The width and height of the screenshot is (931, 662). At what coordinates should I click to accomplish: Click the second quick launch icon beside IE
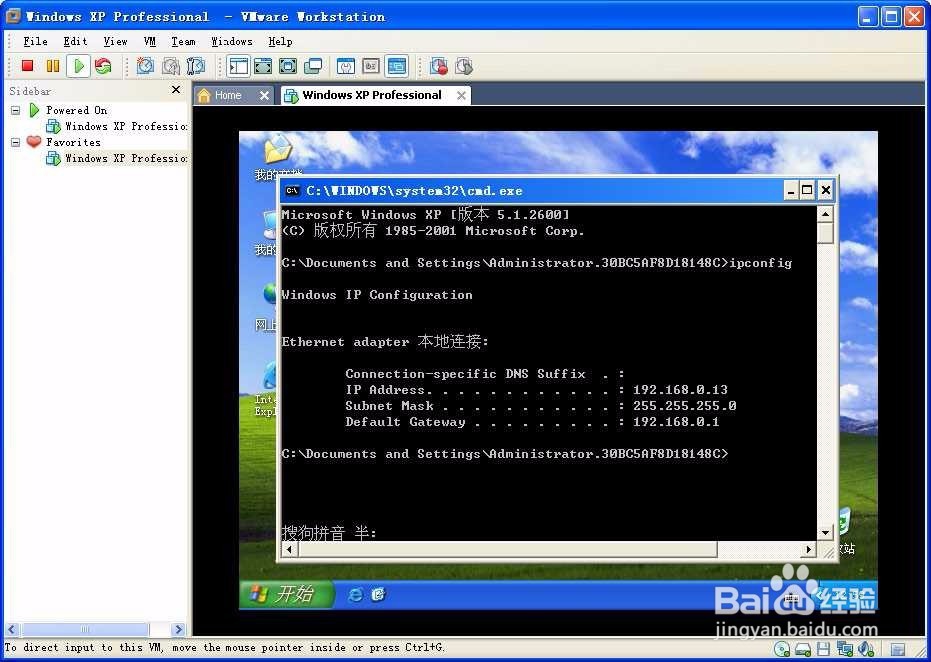tap(378, 594)
